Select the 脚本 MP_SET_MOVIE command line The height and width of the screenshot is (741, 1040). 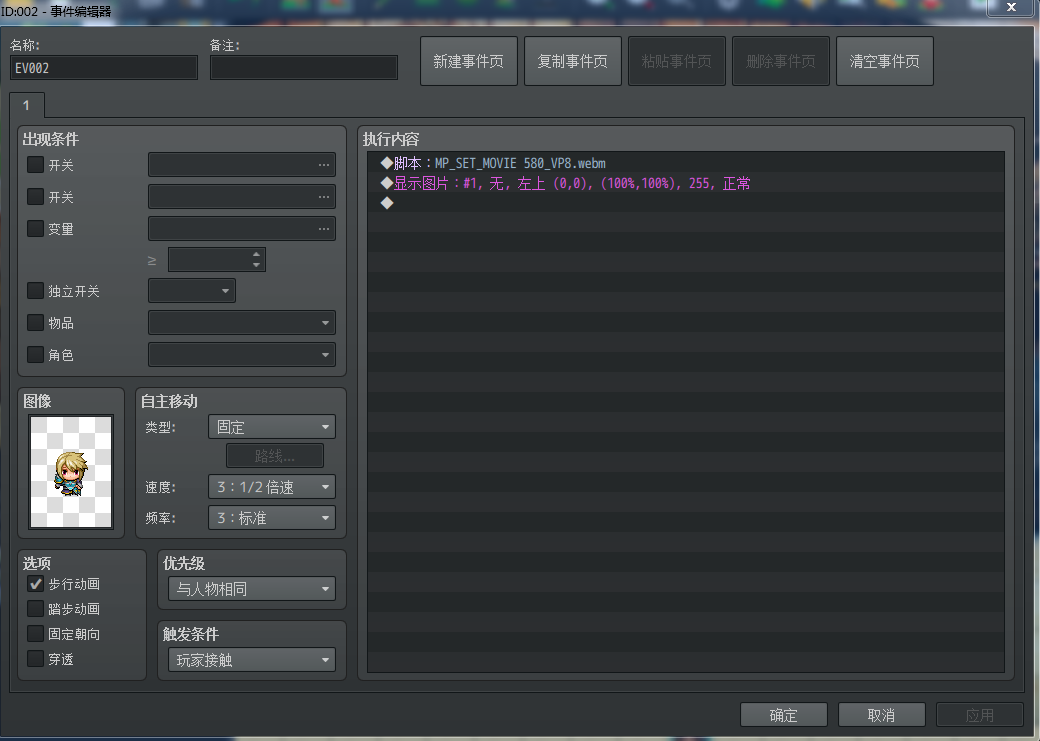(x=686, y=163)
